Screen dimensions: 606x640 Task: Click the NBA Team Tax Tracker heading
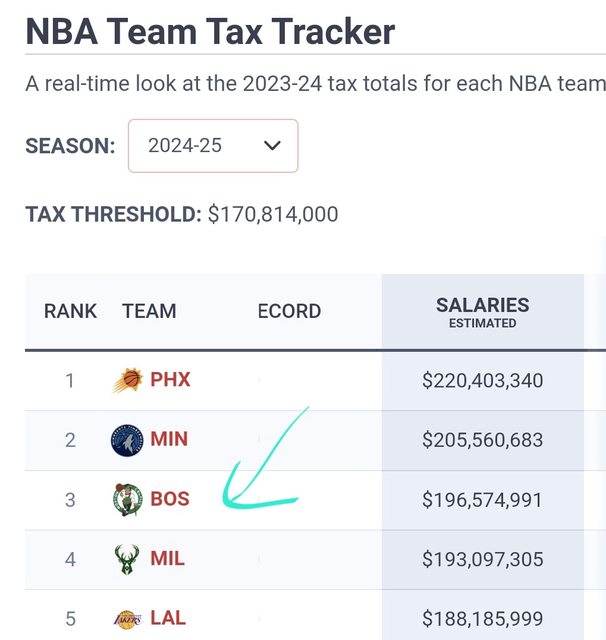[x=210, y=31]
